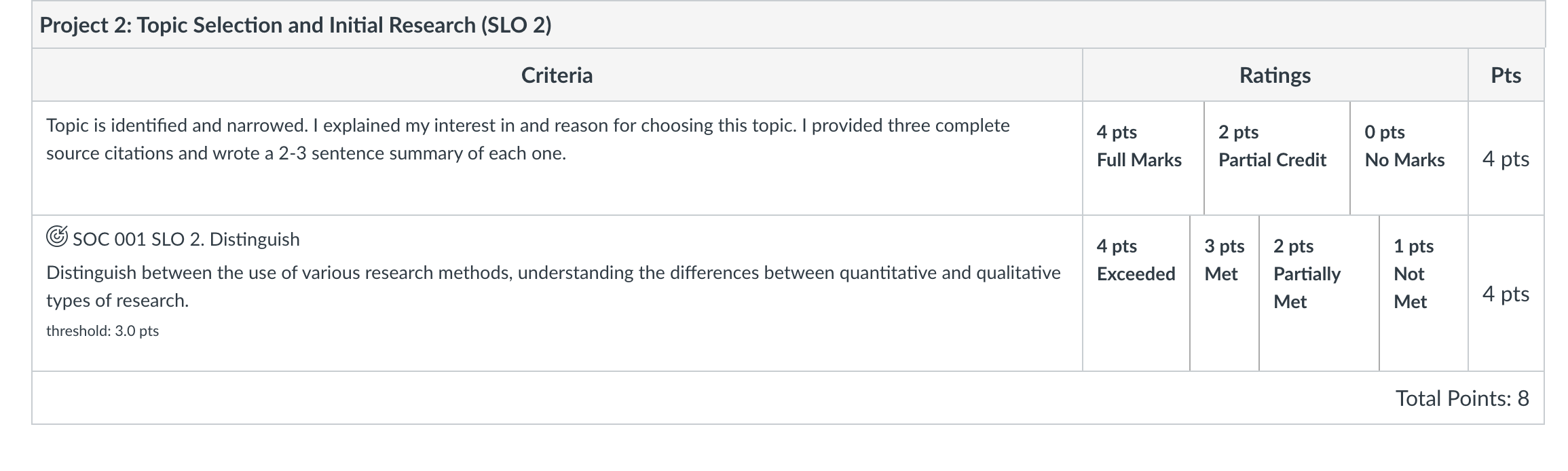This screenshot has width=1568, height=471.
Task: Click the Criteria column header
Action: [x=557, y=75]
